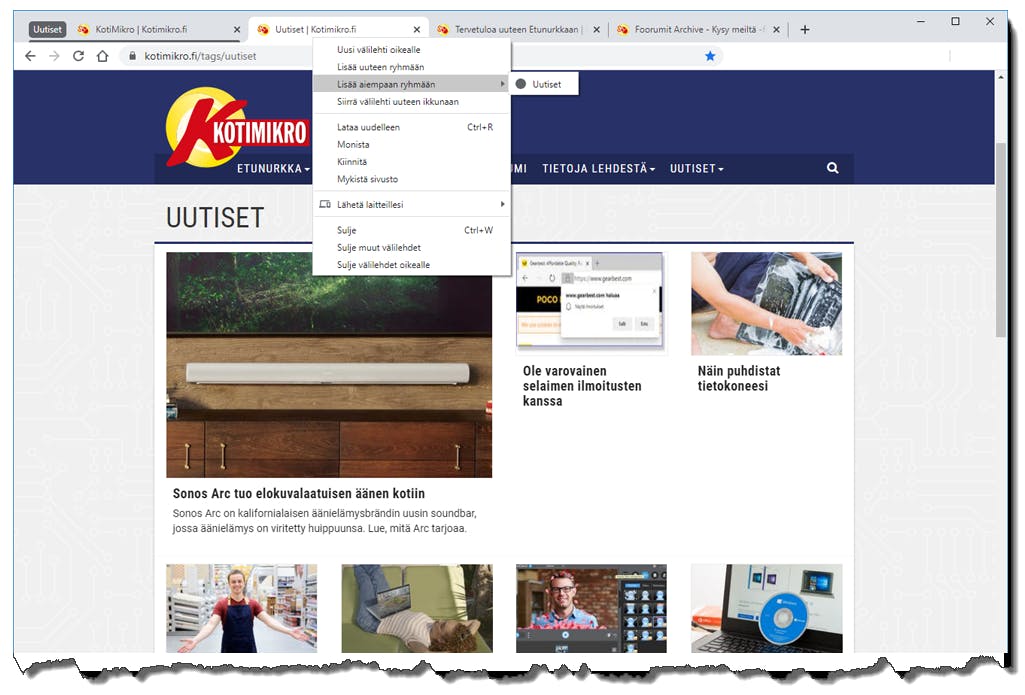
Task: Open a new tab with plus icon
Action: point(805,29)
